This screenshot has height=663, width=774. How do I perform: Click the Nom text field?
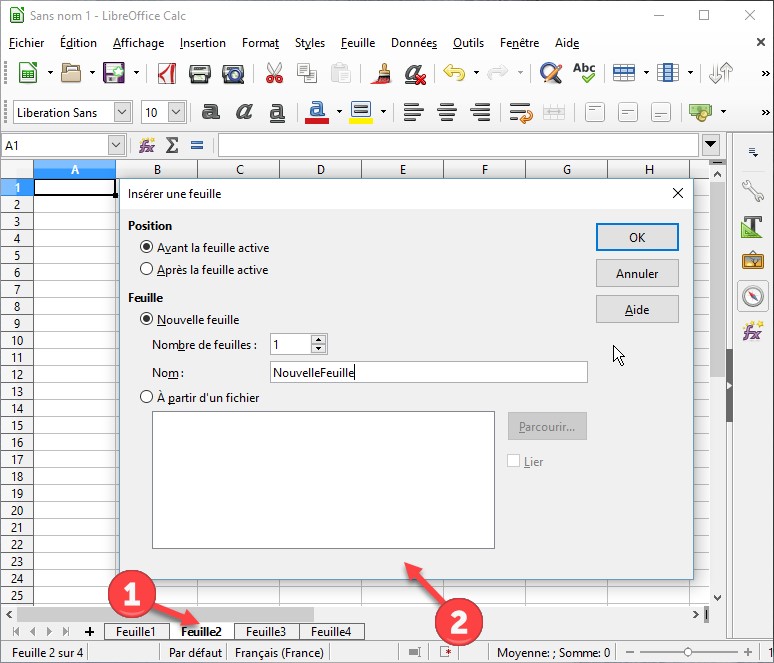click(429, 372)
